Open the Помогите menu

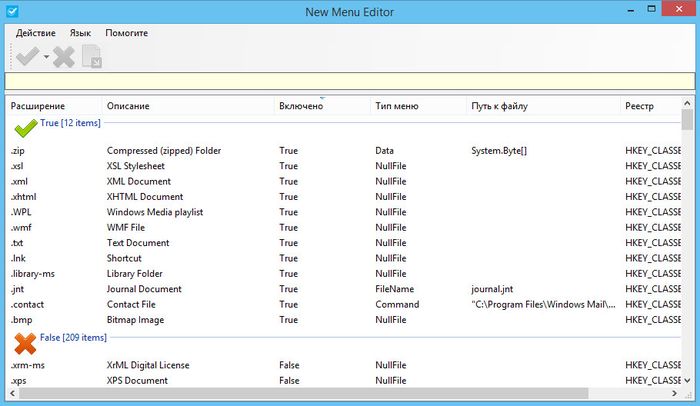126,33
